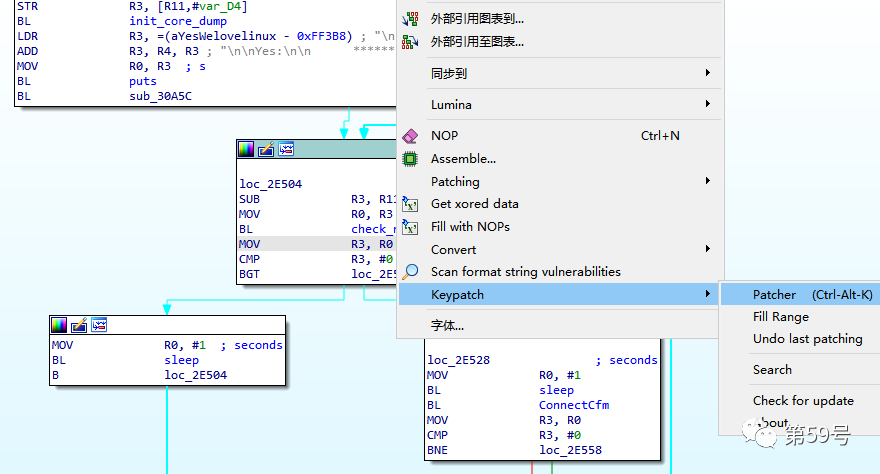Click puts function name
880x474 pixels.
point(143,81)
